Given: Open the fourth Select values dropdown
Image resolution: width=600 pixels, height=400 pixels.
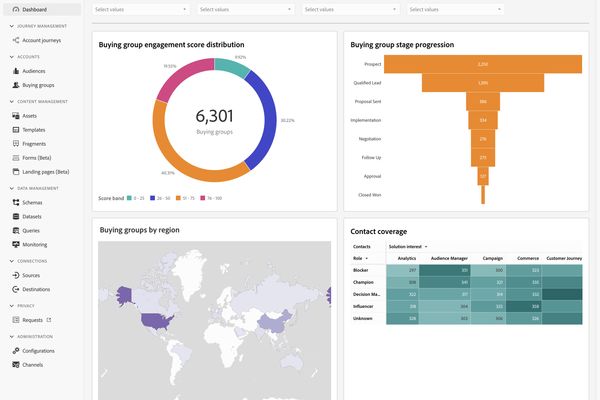Looking at the screenshot, I should (455, 9).
